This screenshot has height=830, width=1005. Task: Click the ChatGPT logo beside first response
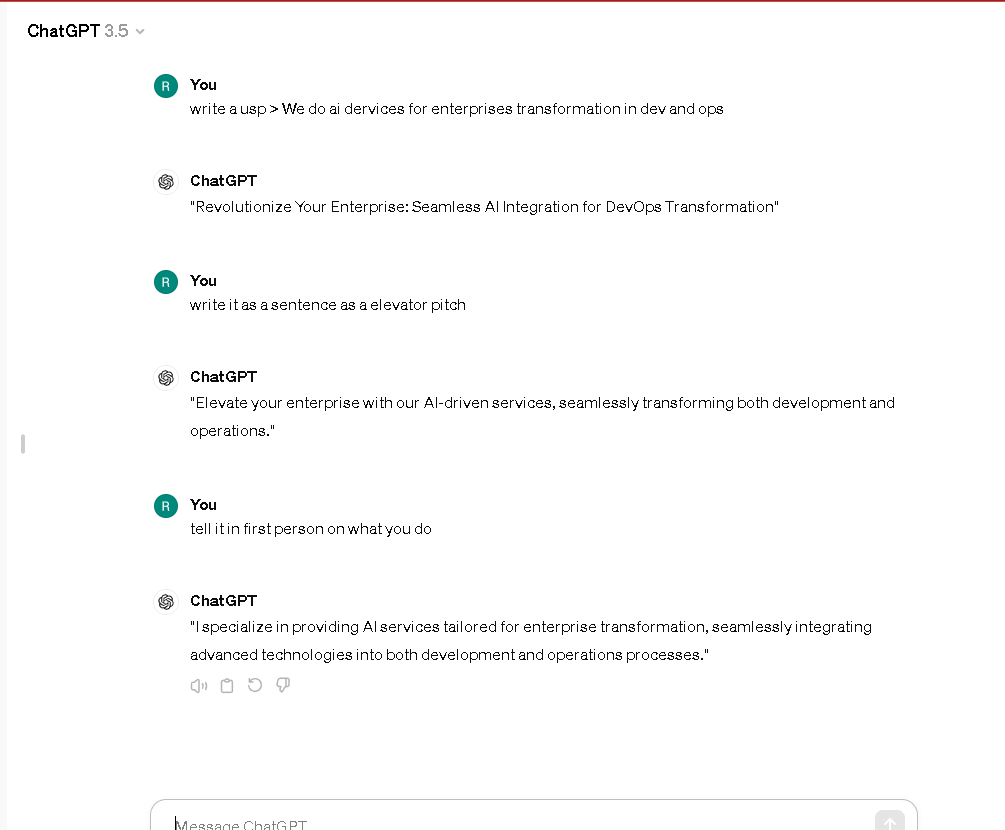166,182
